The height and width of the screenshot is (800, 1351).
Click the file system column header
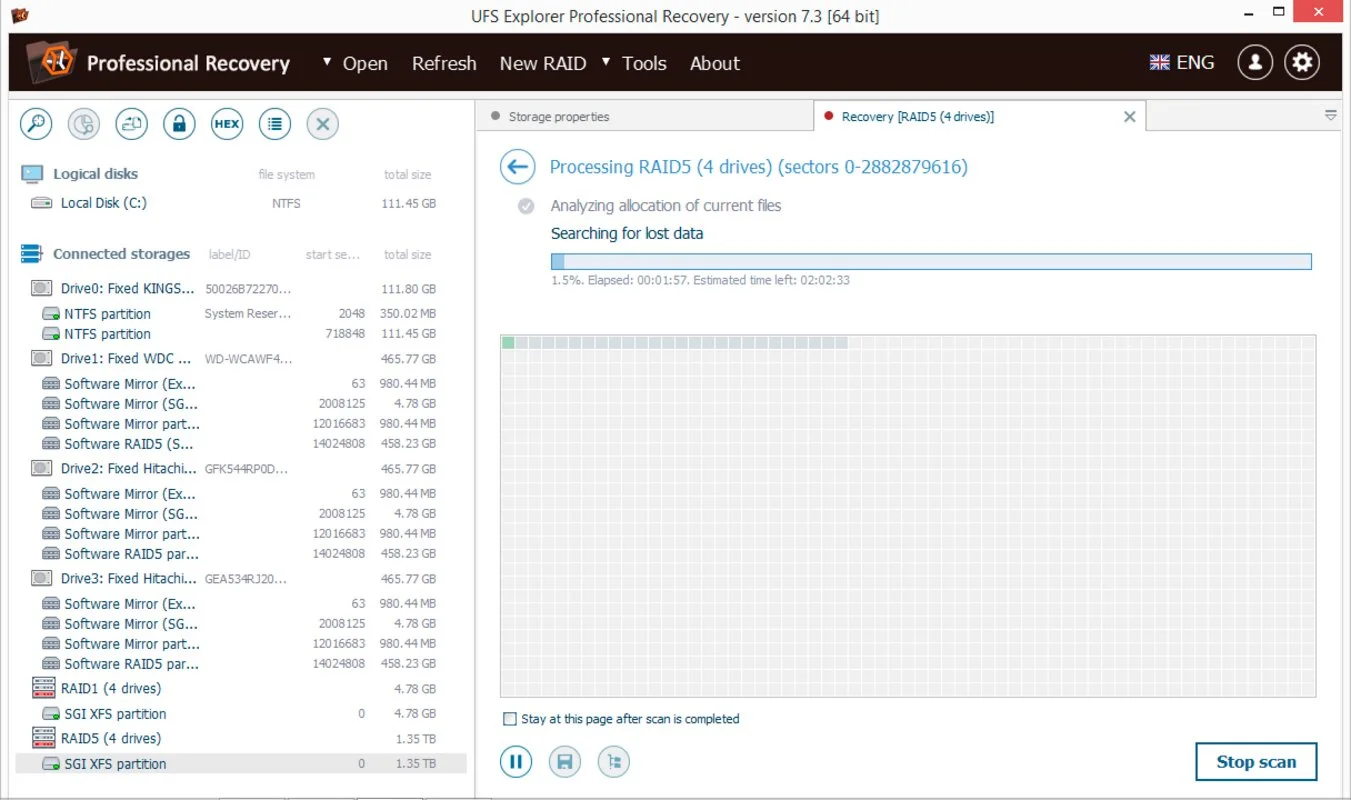(286, 174)
